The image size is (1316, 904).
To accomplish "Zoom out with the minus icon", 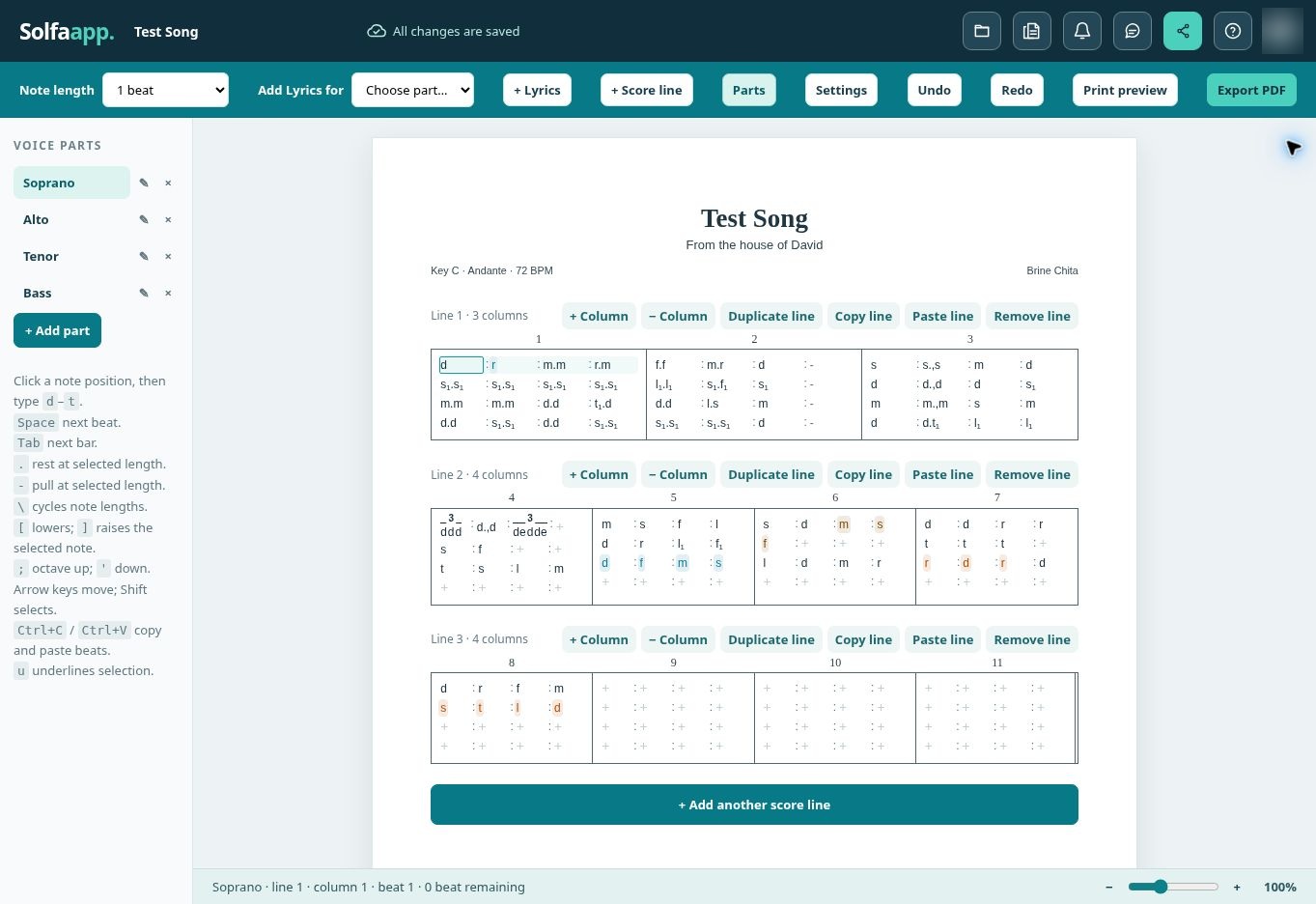I will [x=1109, y=887].
